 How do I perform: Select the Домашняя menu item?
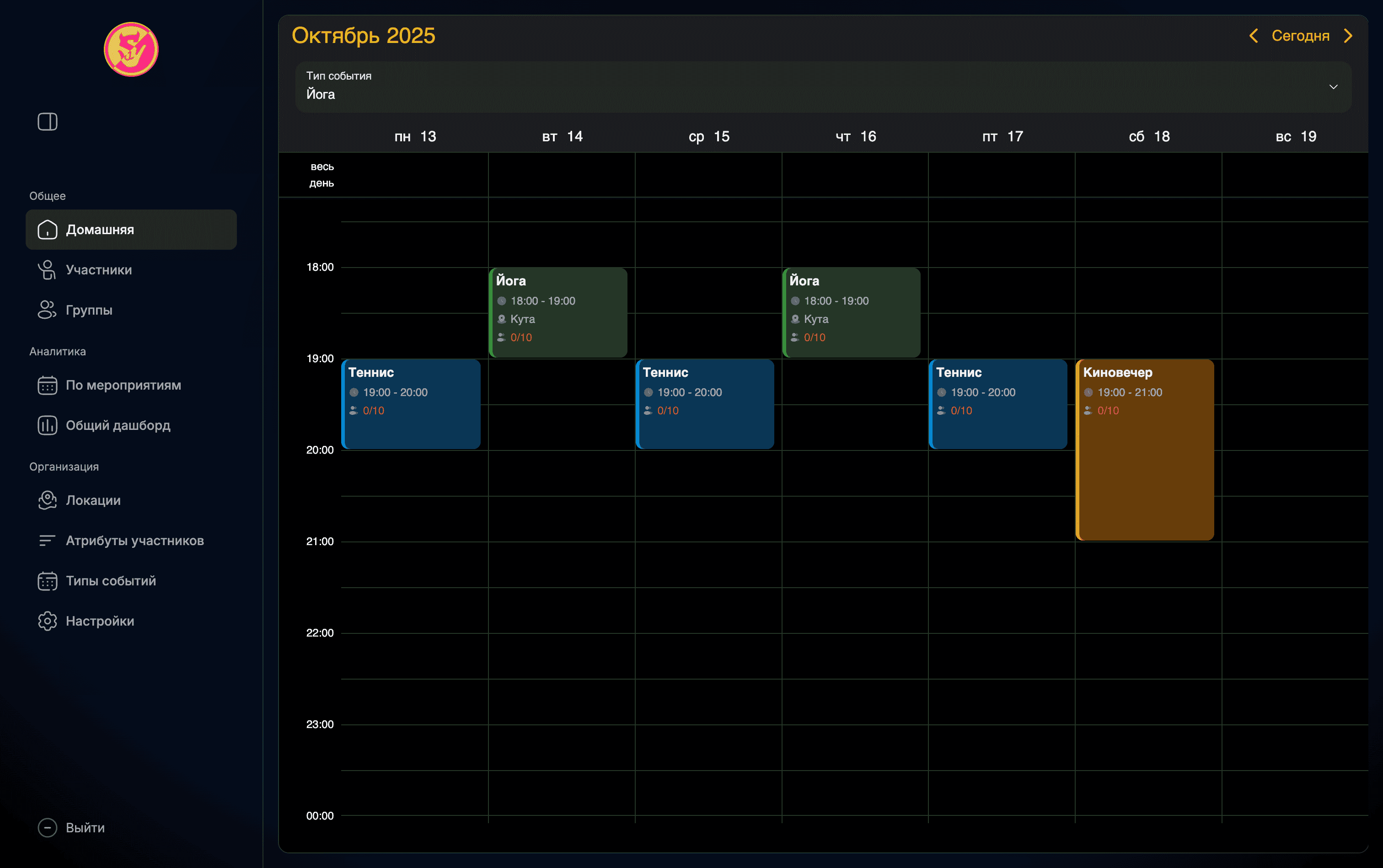tap(131, 230)
